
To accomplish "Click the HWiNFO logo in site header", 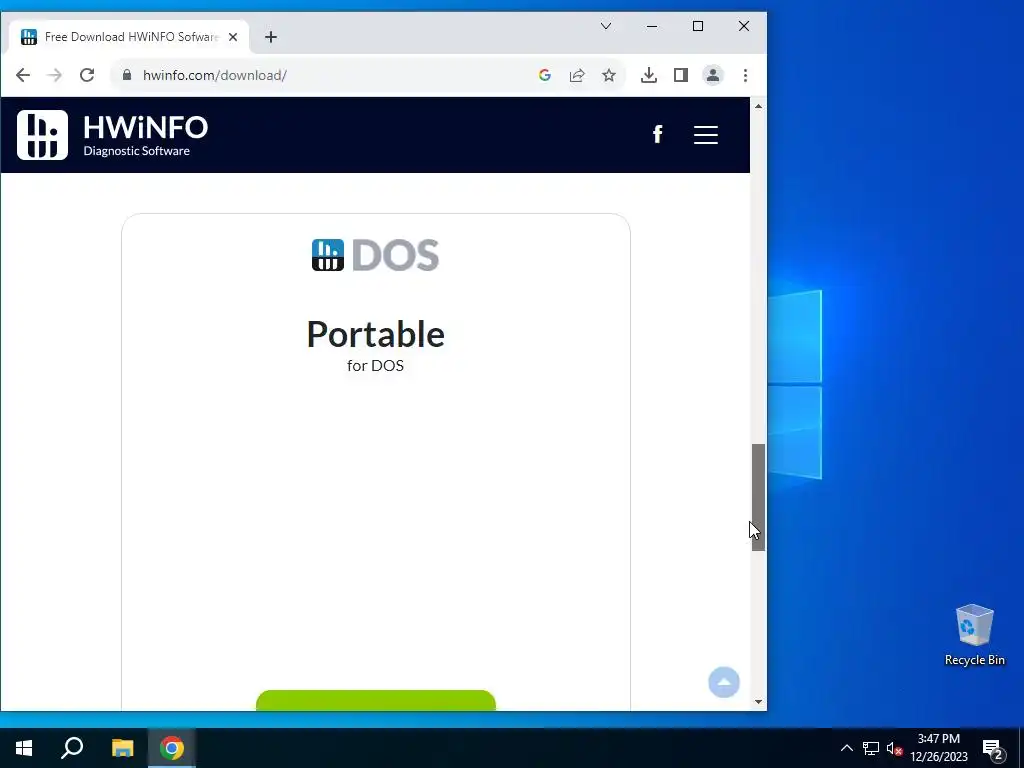I will [112, 135].
